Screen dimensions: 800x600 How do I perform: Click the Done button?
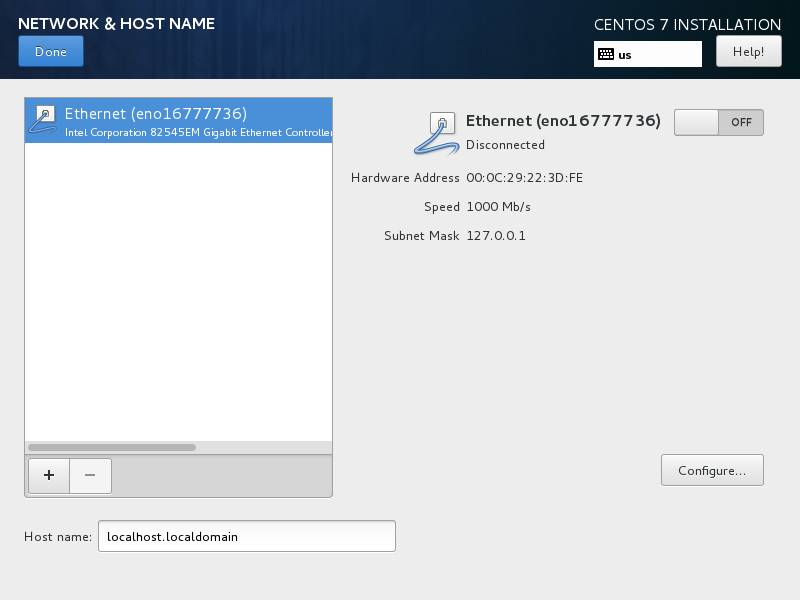click(51, 52)
